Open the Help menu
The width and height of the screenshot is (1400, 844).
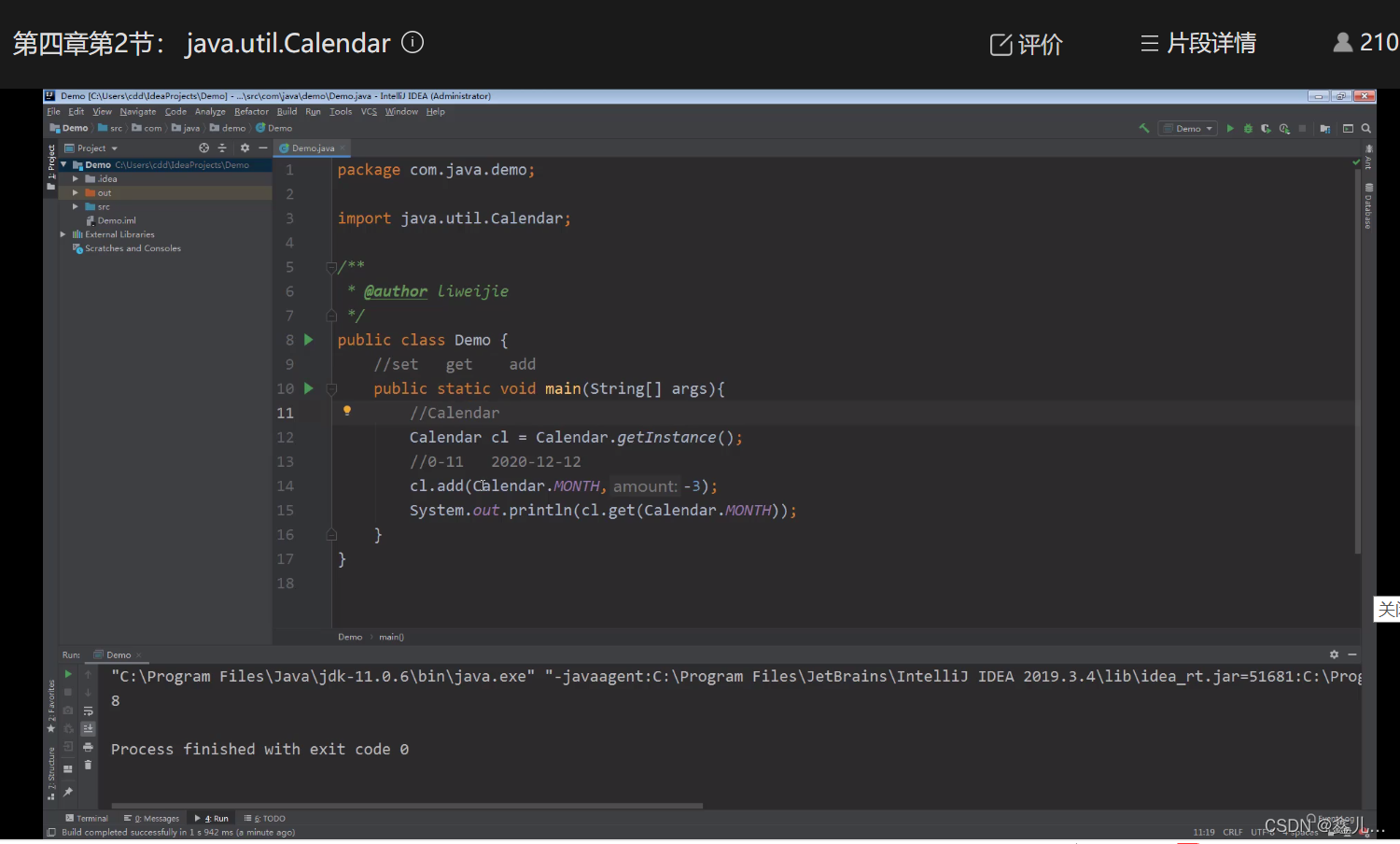pos(436,112)
